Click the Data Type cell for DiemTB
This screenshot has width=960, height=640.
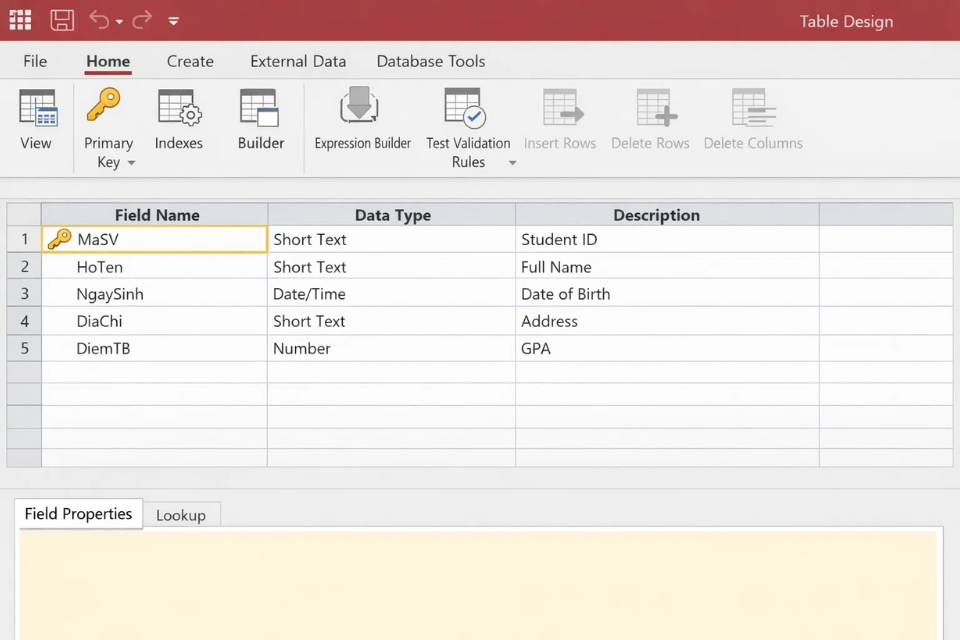coord(391,348)
